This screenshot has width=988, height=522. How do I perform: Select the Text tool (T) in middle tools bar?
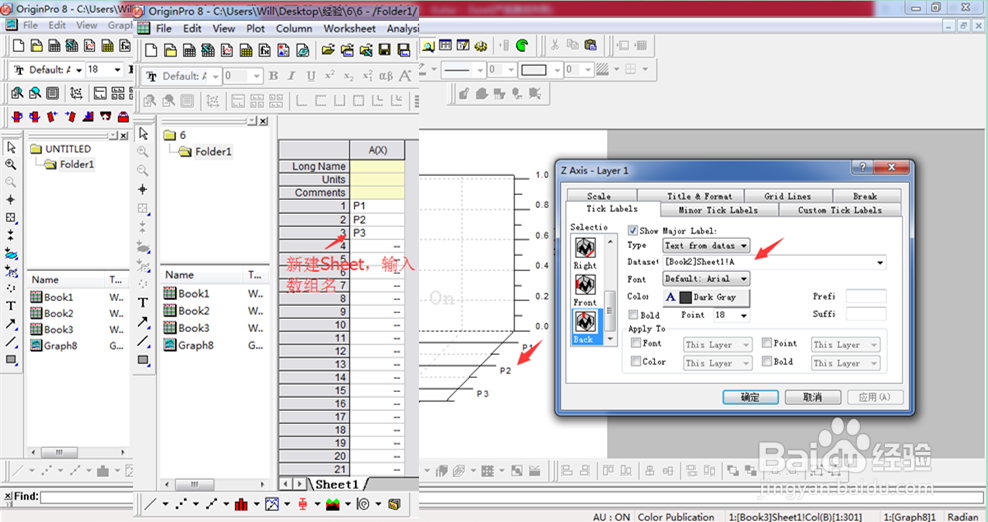click(143, 303)
